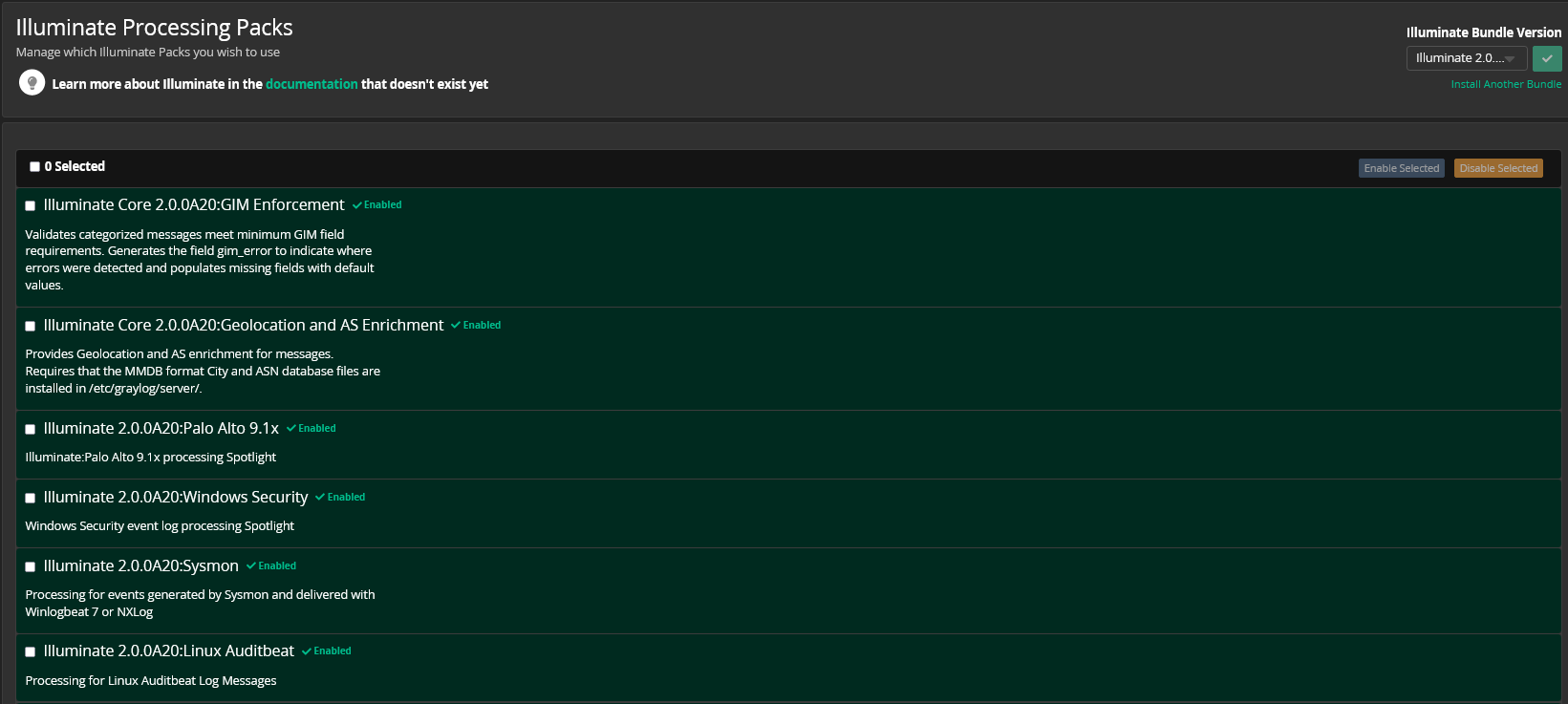Click Palo Alto 9.1x processing Spotlight description
1568x704 pixels.
tap(151, 457)
